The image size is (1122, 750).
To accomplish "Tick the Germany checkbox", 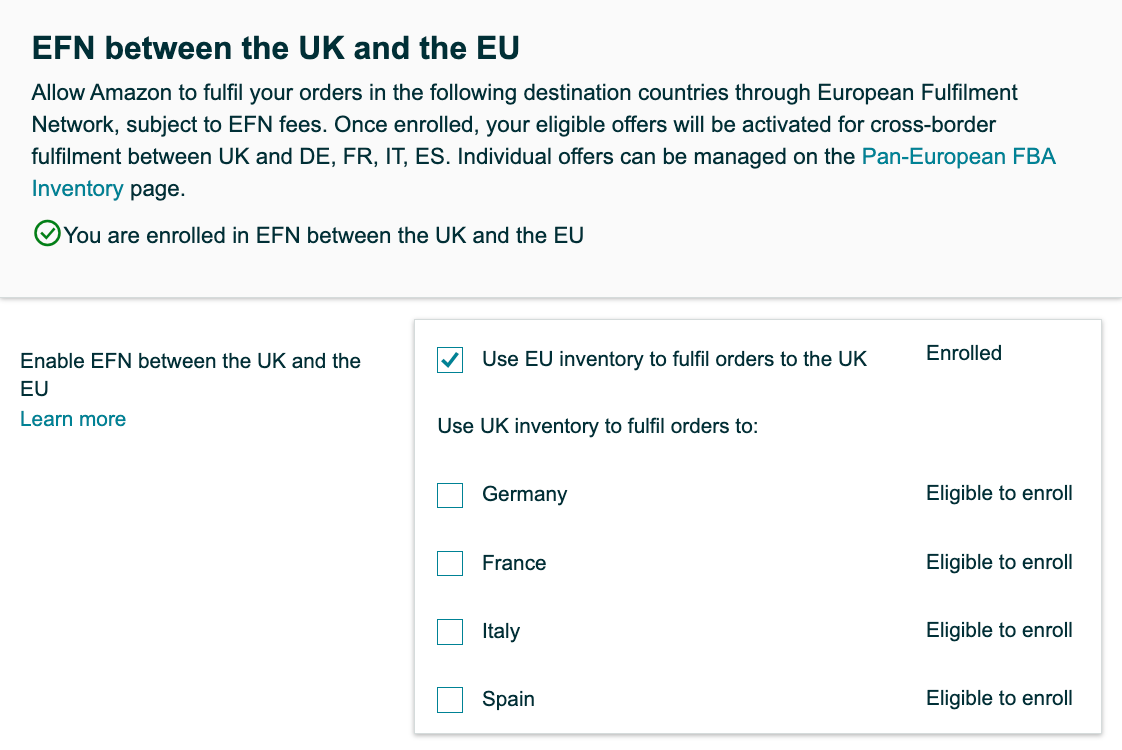I will tap(450, 495).
